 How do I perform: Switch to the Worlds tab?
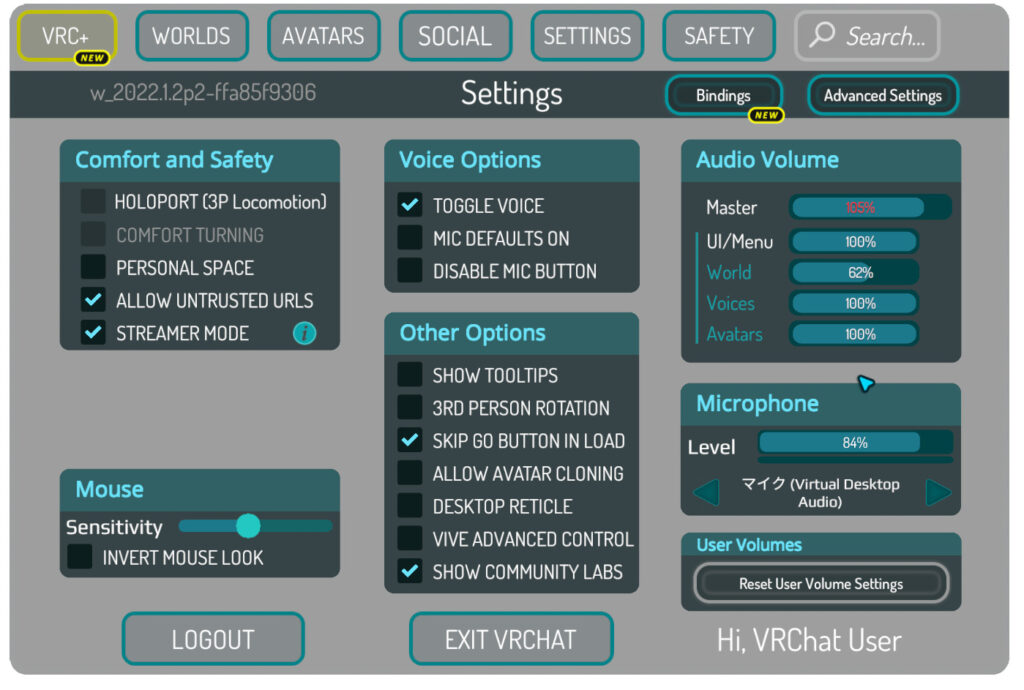[x=192, y=36]
